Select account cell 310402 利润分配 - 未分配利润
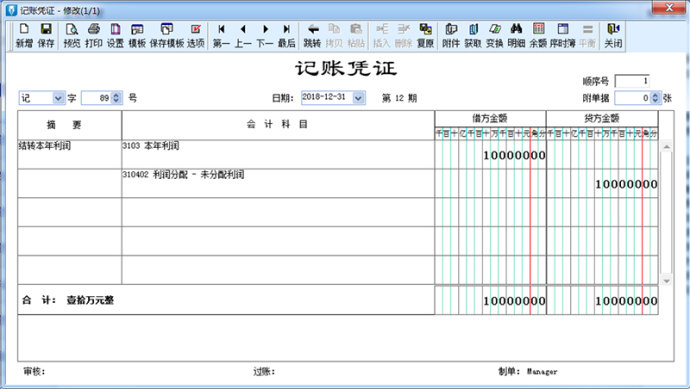 (x=278, y=183)
